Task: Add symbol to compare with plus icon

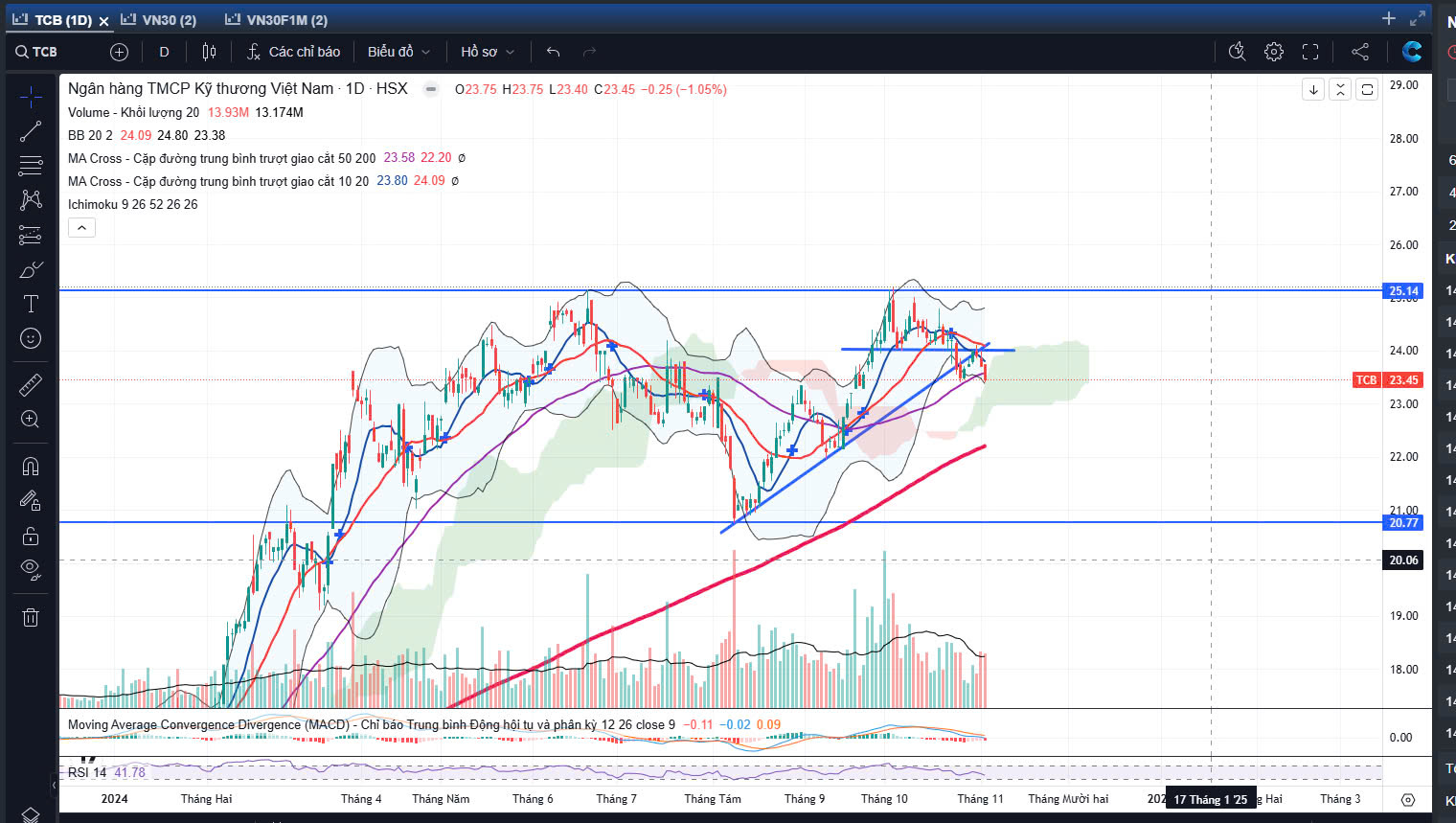Action: coord(119,52)
